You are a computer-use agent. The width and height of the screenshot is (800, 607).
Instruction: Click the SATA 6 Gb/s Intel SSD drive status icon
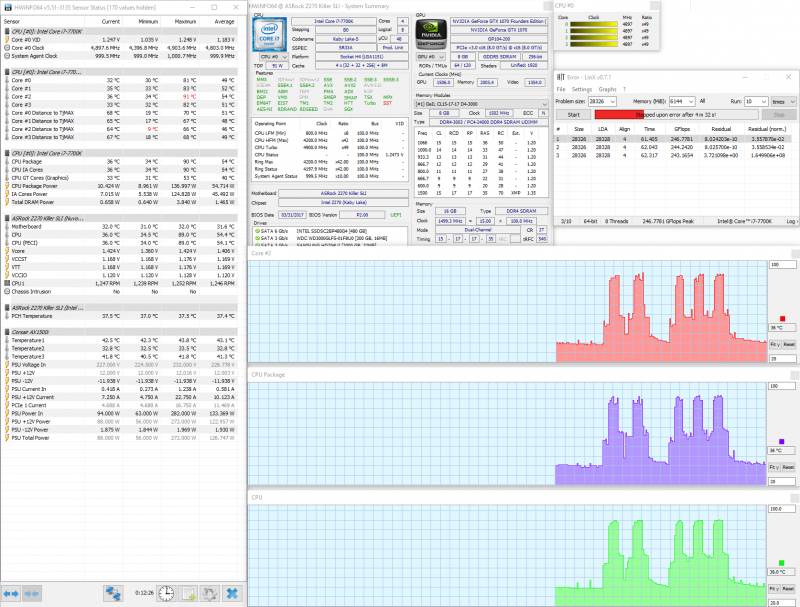coord(257,231)
